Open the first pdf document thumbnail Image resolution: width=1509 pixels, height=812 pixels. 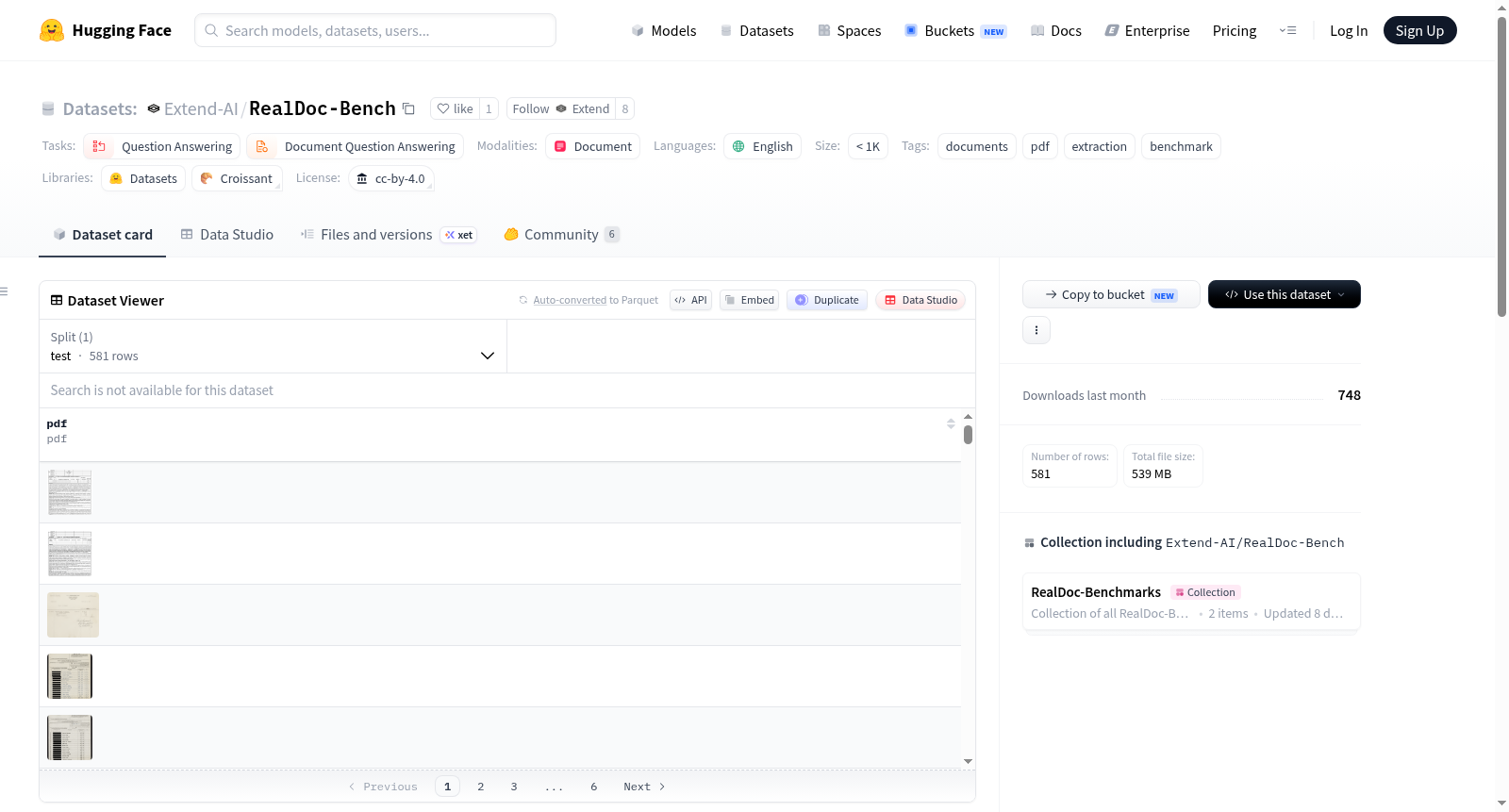point(70,492)
